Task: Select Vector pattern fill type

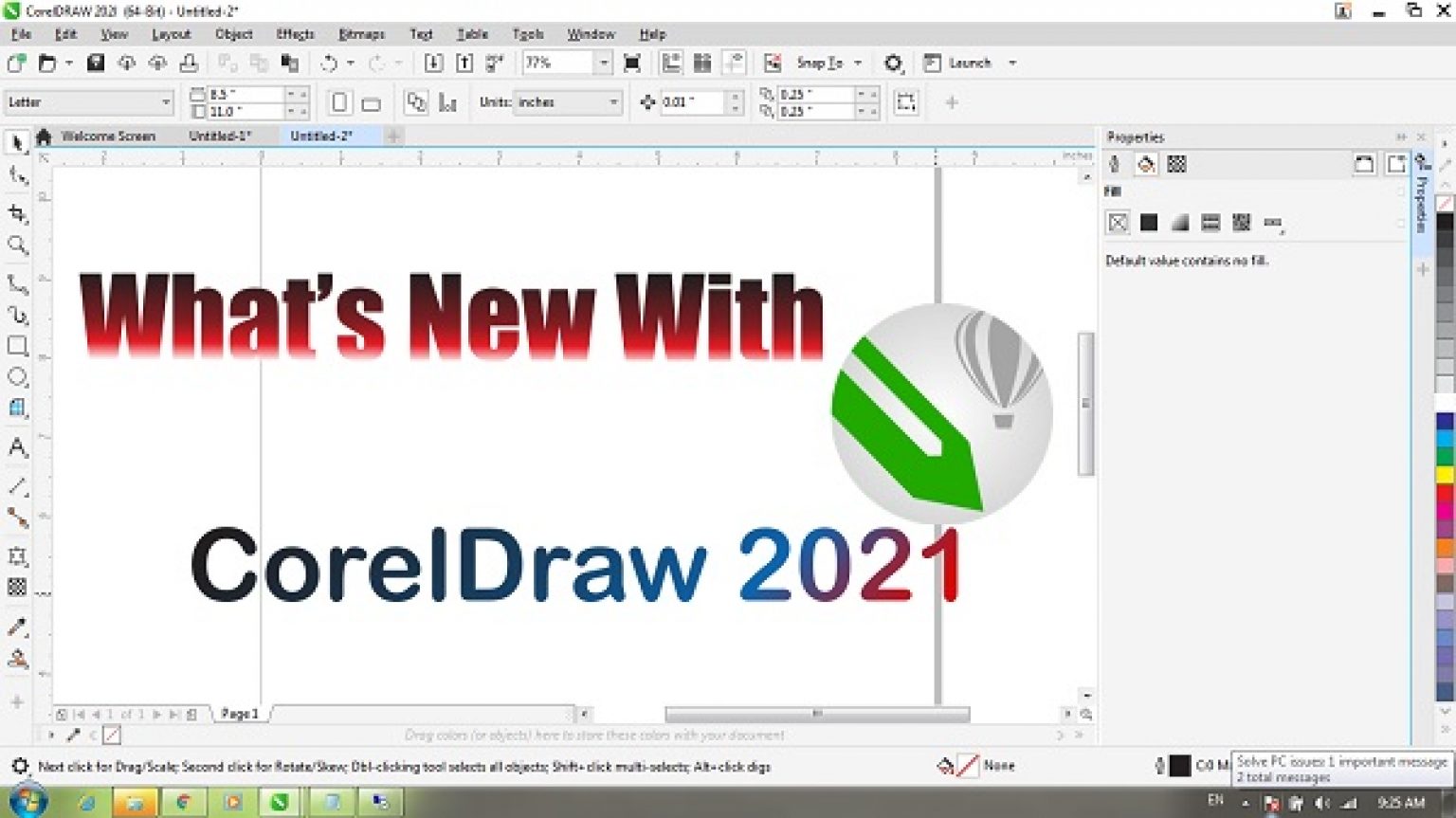Action: click(1210, 223)
